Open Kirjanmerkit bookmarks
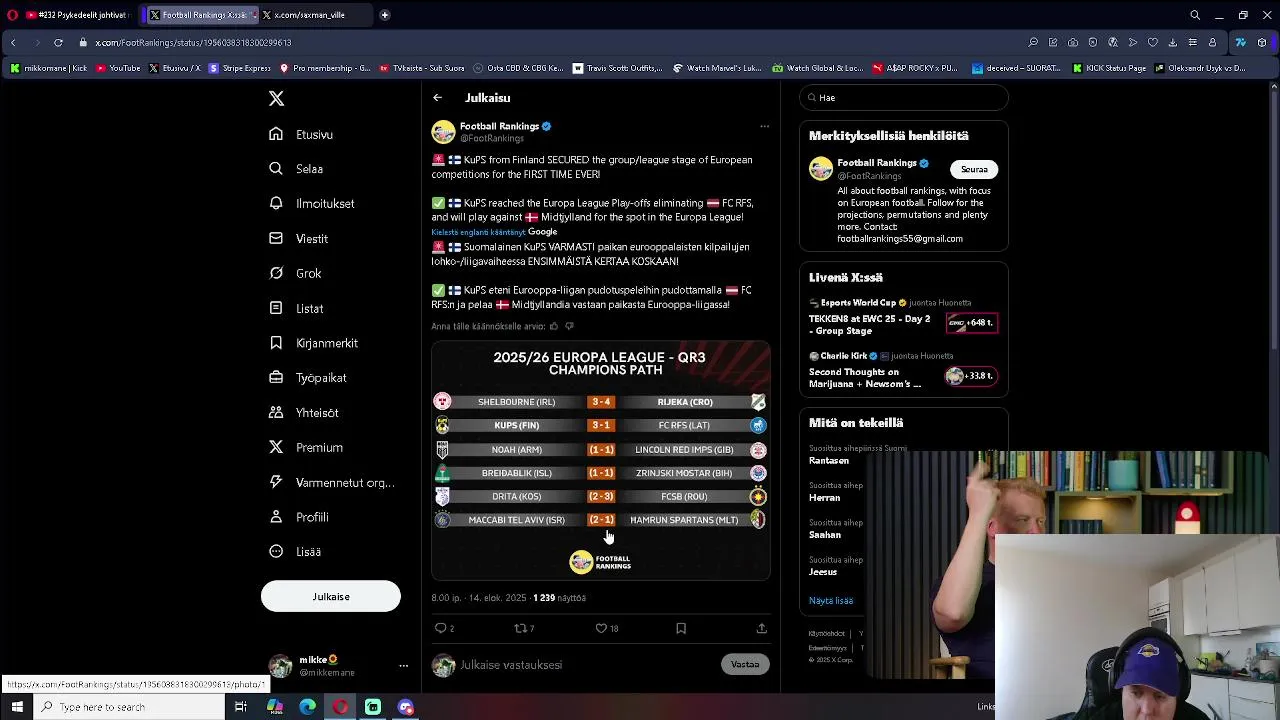 pyautogui.click(x=314, y=343)
